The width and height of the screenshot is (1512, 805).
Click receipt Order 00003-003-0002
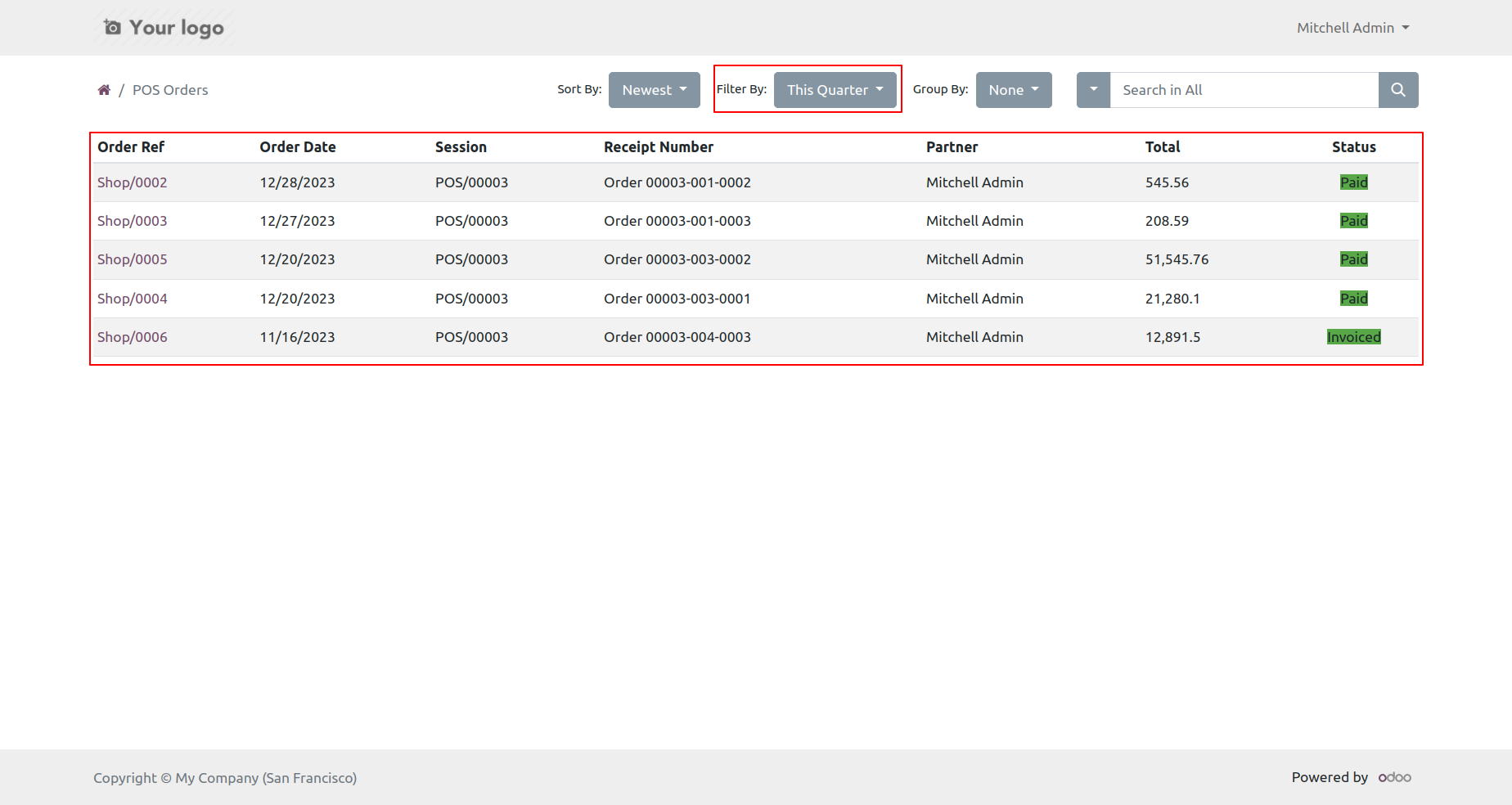[x=677, y=259]
